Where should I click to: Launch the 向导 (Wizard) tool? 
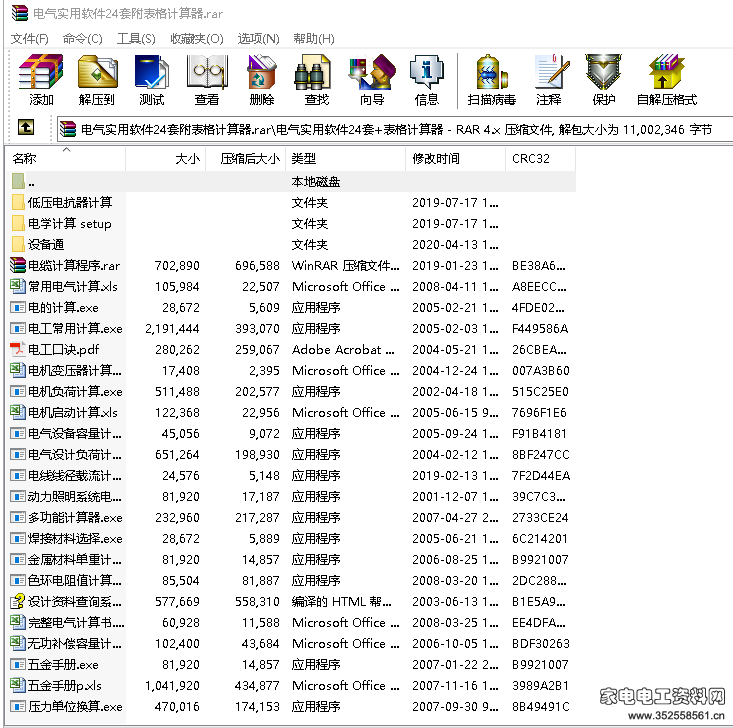[372, 72]
